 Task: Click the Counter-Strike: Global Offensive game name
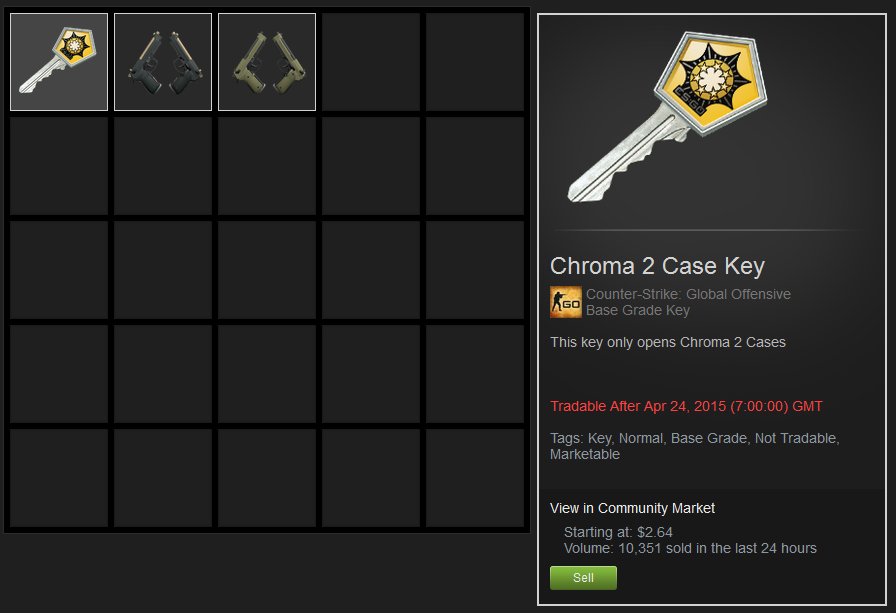688,294
